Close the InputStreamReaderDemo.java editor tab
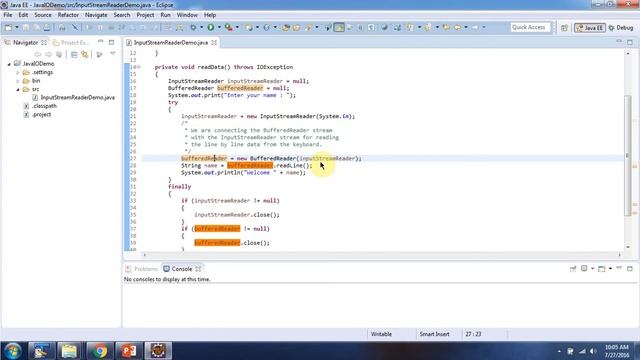 214,42
